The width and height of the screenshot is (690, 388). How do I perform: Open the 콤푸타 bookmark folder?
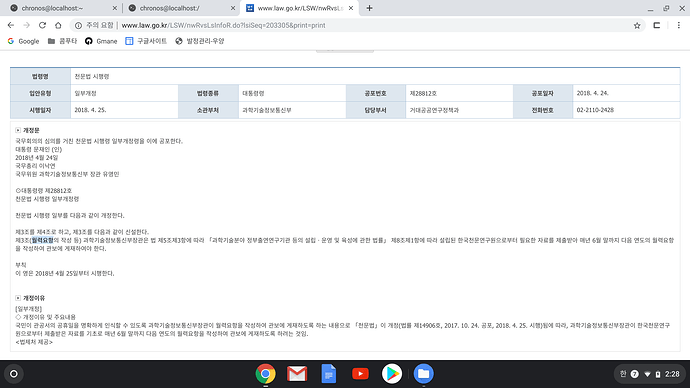(x=62, y=41)
